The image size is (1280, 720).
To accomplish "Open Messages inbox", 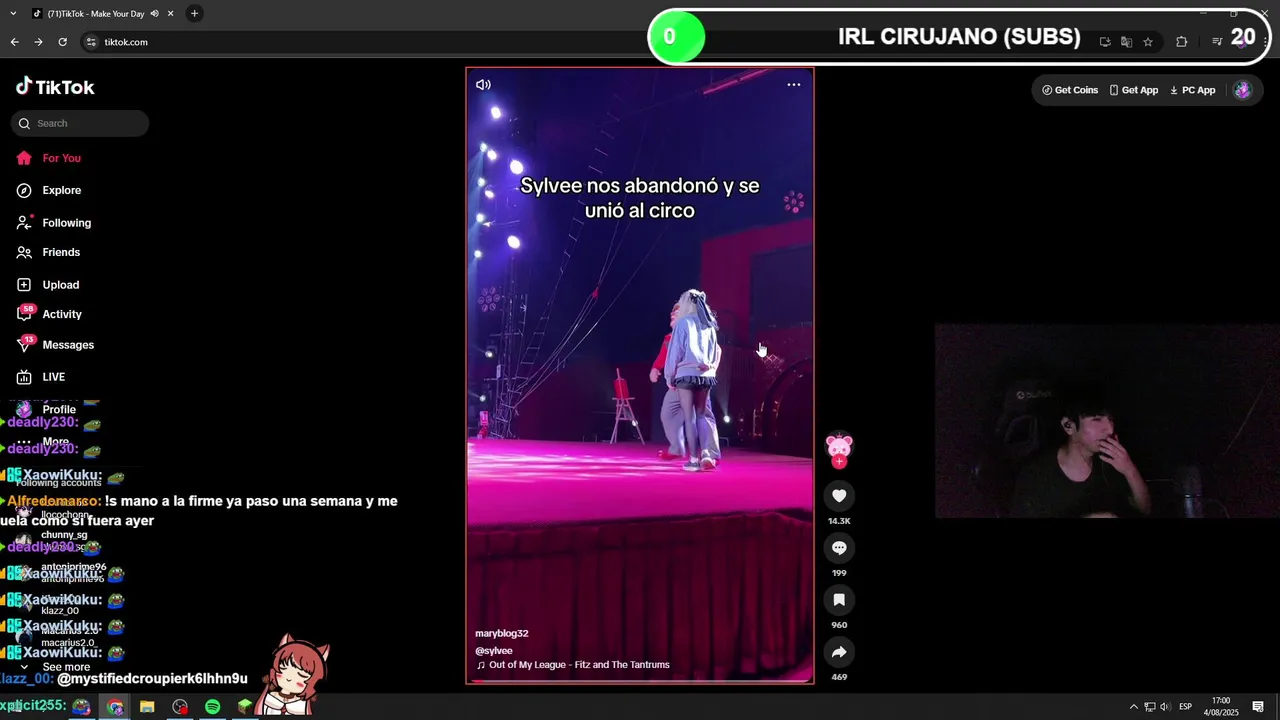I will click(55, 345).
